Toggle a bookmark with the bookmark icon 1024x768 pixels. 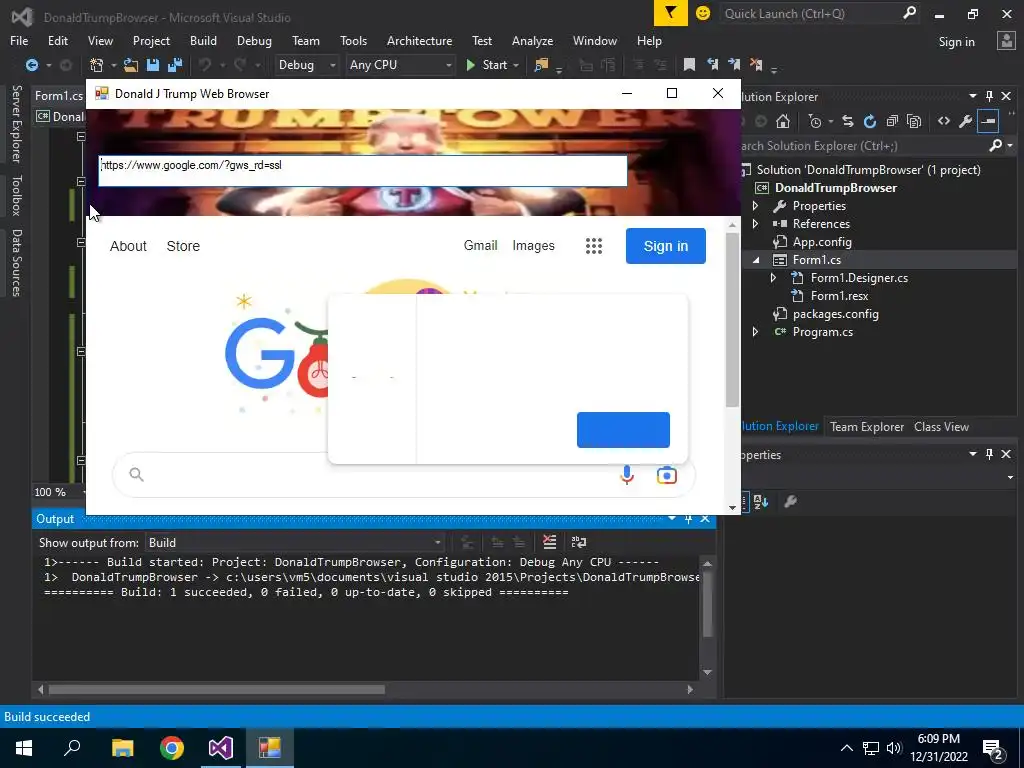coord(689,64)
